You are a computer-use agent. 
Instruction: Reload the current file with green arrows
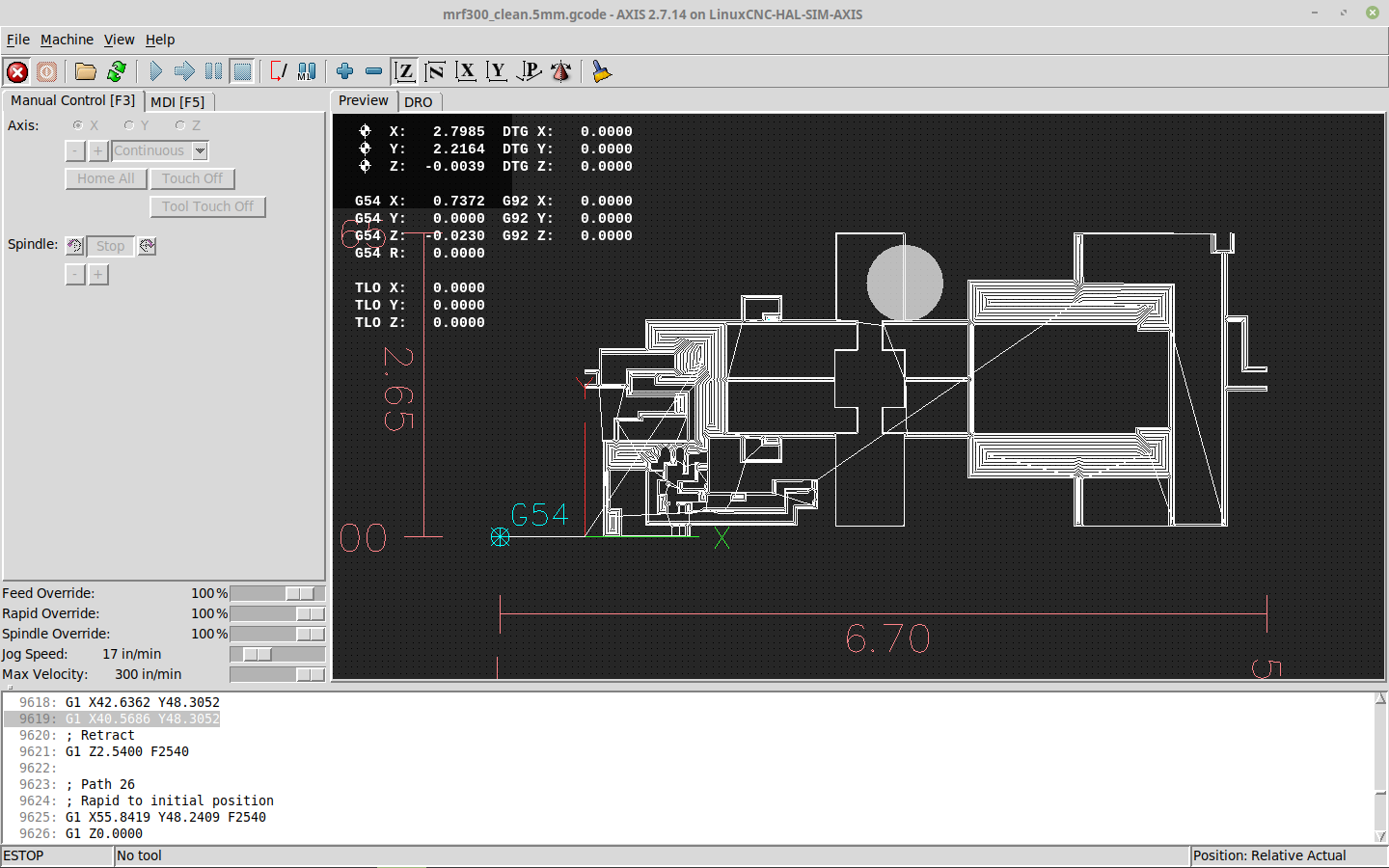tap(117, 71)
